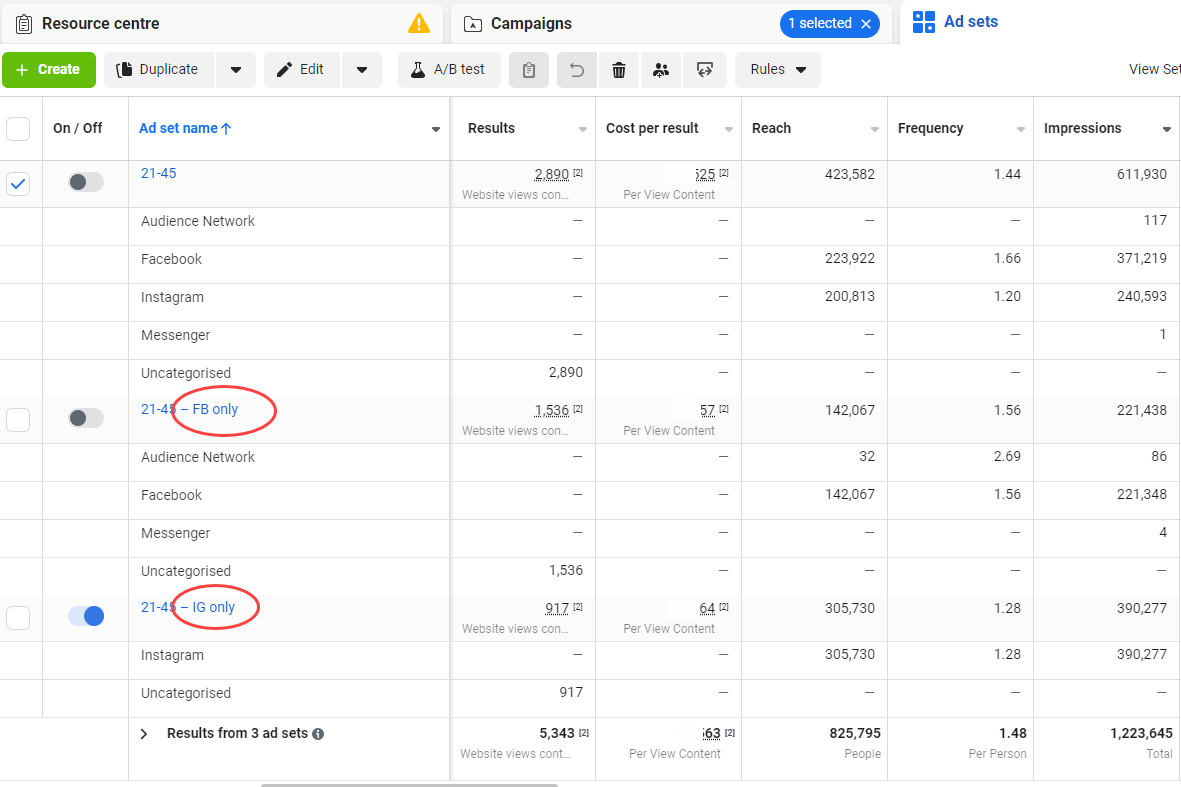Open the Duplicate dropdown arrow
The height and width of the screenshot is (787, 1181).
click(x=236, y=70)
